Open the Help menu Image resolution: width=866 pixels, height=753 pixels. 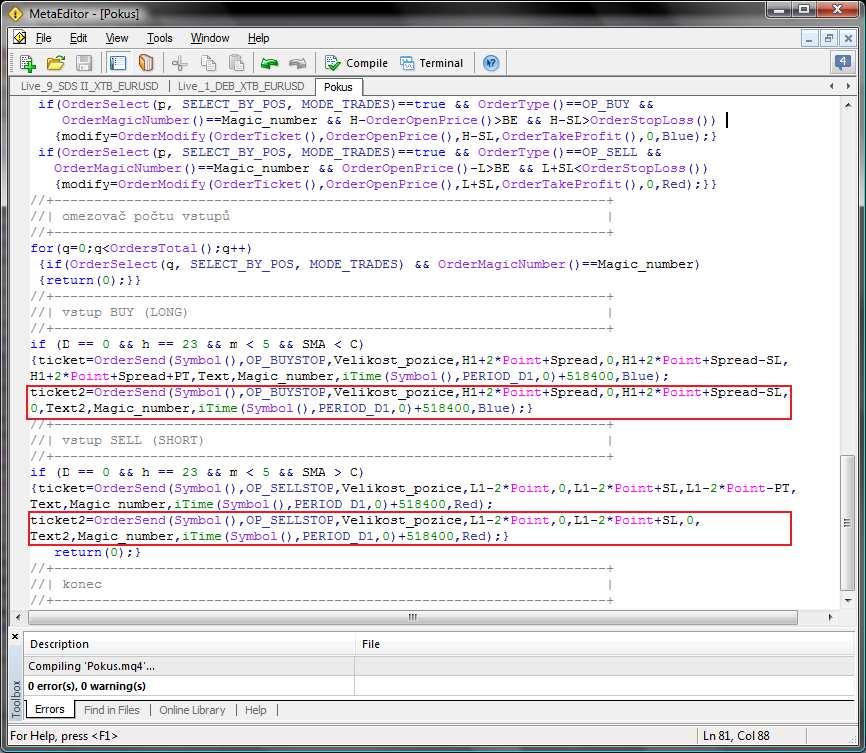pos(258,38)
